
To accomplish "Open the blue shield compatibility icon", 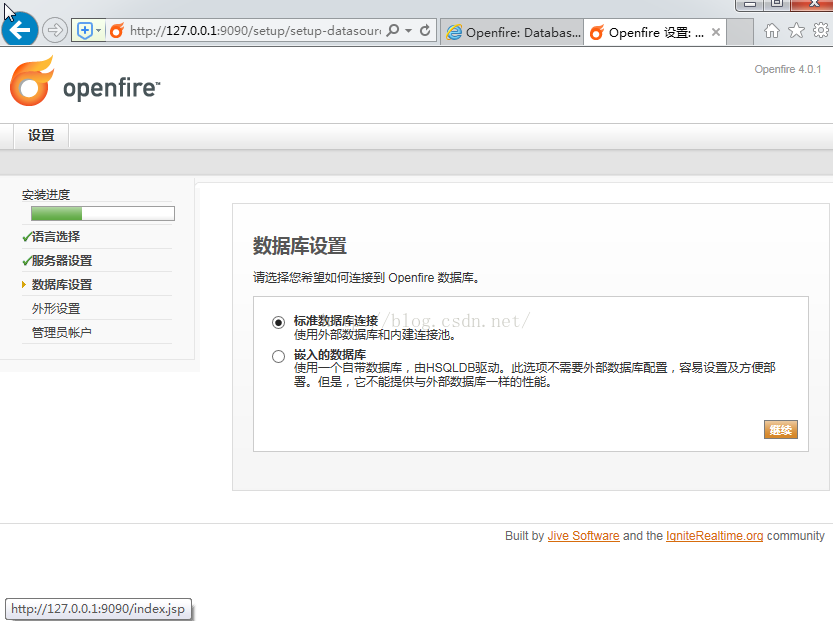I will pos(84,30).
